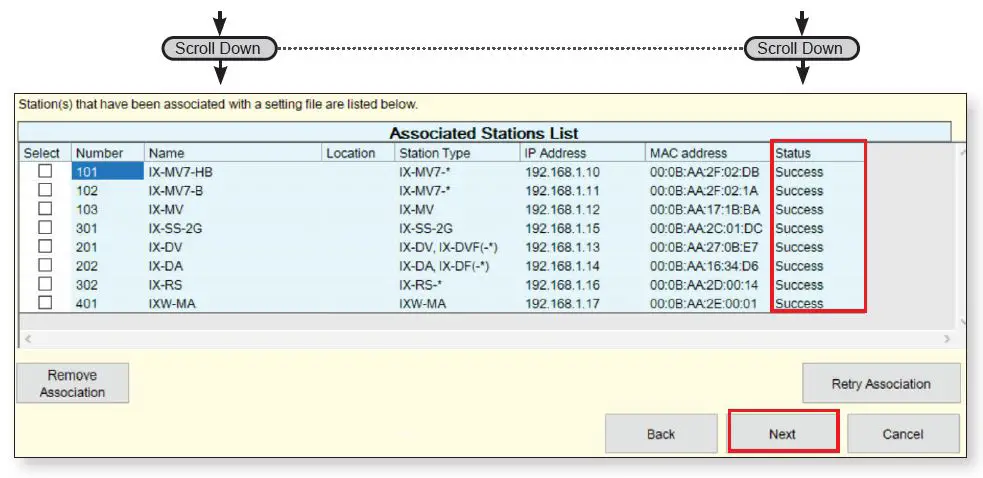
Task: Toggle the checkbox for IXW-MA station 401
Action: [45, 303]
